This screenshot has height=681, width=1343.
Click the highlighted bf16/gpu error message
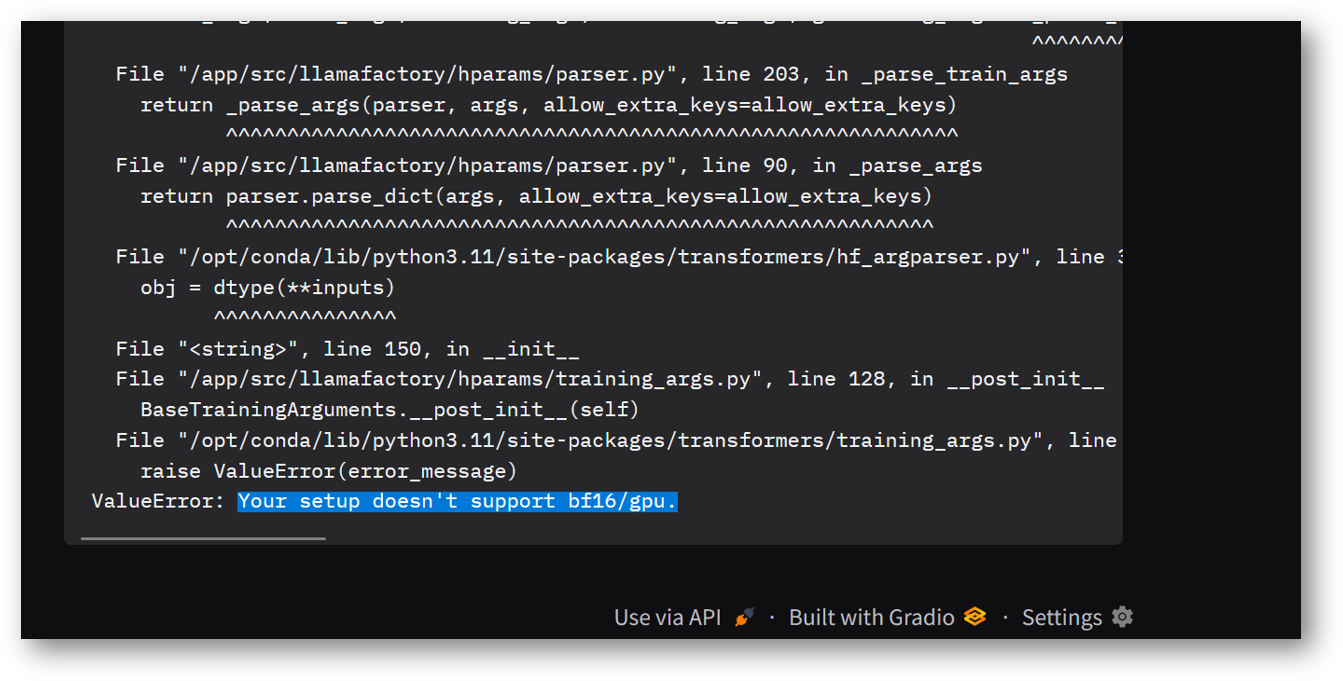(x=456, y=501)
